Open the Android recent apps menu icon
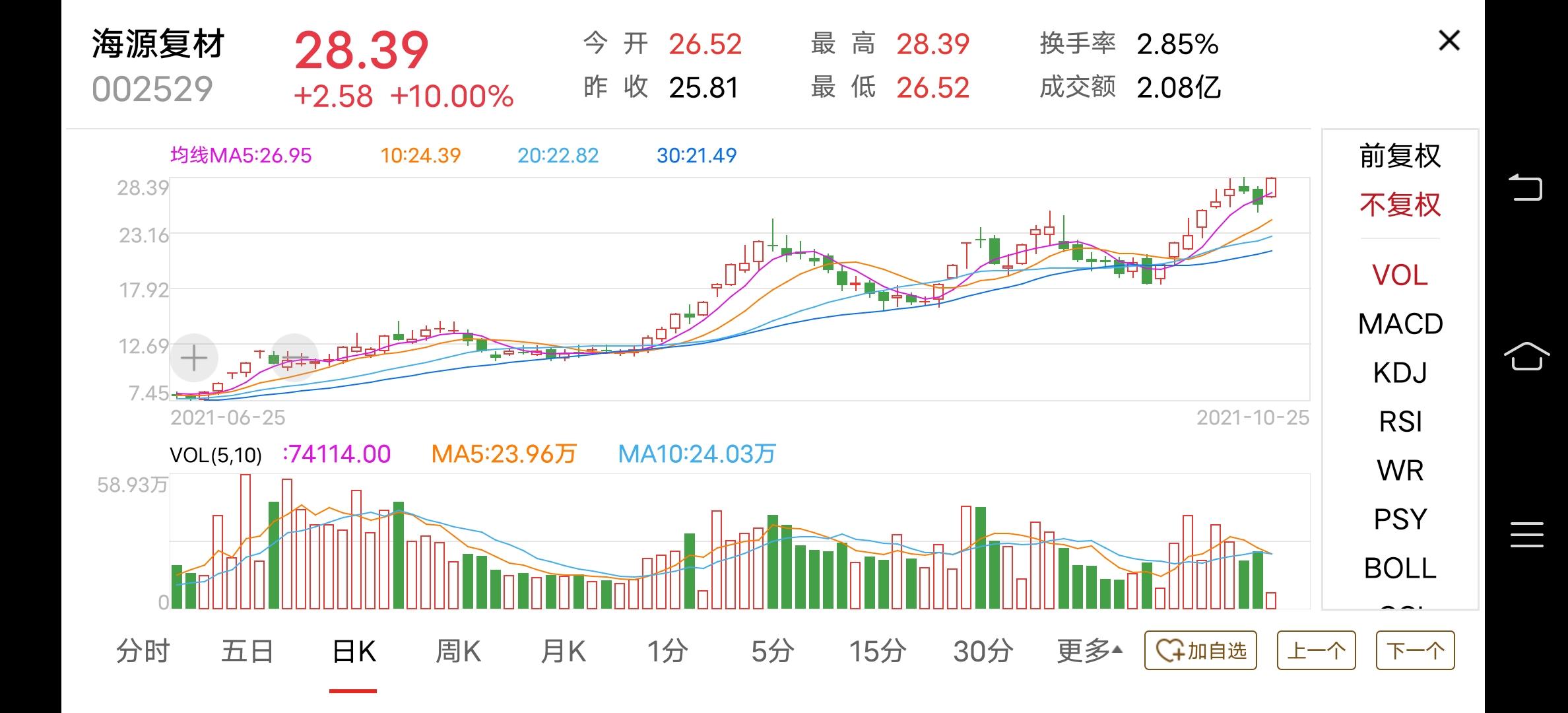The width and height of the screenshot is (1568, 713). click(1526, 534)
